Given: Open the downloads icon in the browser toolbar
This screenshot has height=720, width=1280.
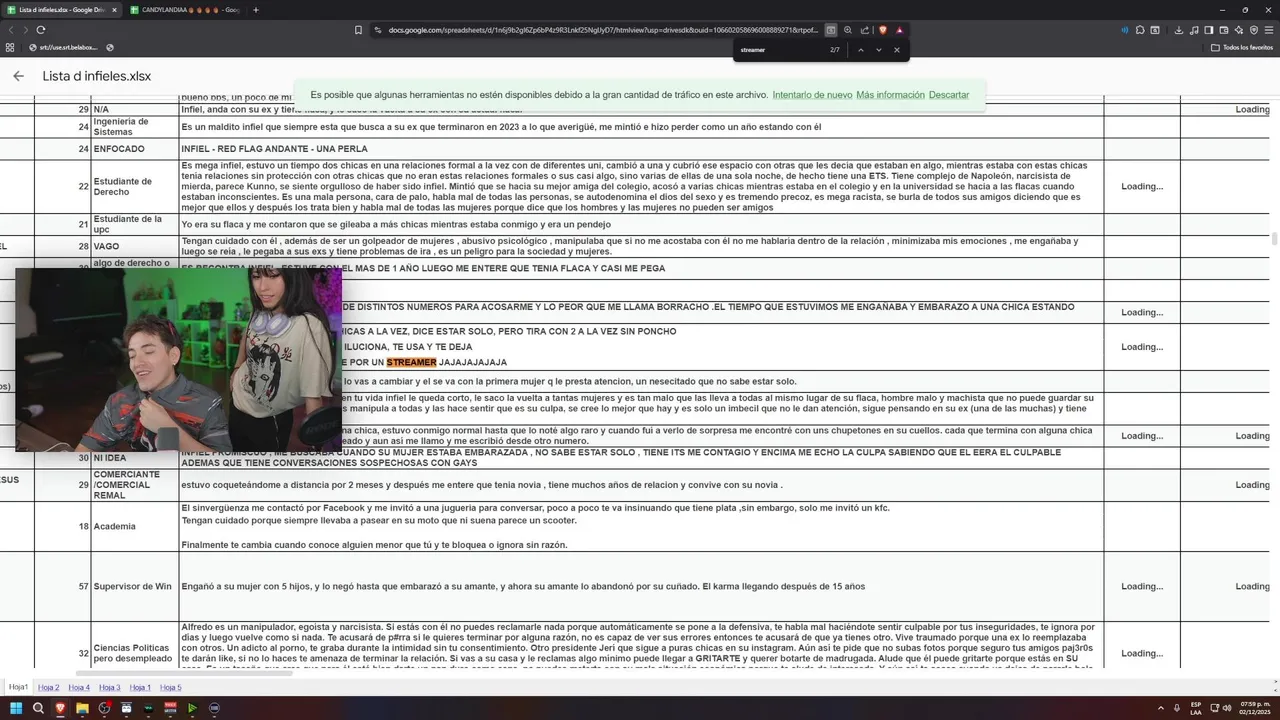Looking at the screenshot, I should [1179, 30].
